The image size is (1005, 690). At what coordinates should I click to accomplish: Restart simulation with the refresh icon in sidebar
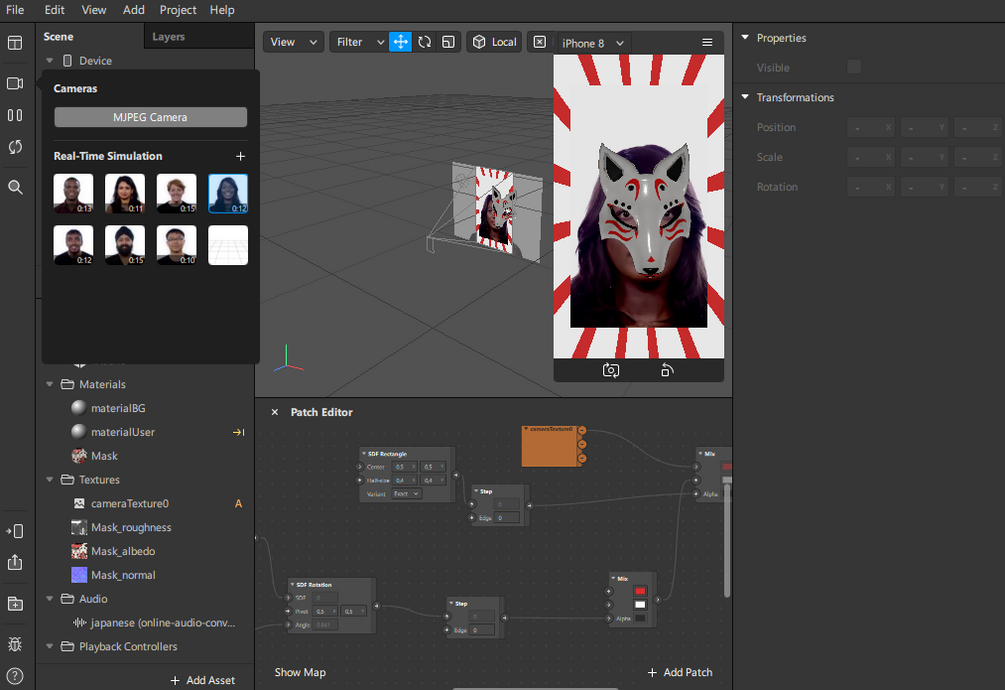(x=15, y=147)
